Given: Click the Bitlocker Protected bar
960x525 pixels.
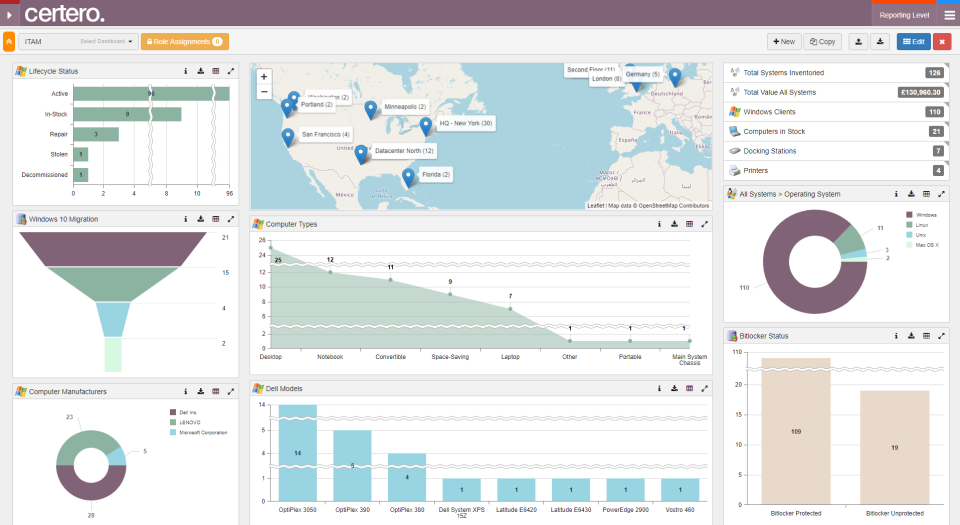Looking at the screenshot, I should 796,431.
